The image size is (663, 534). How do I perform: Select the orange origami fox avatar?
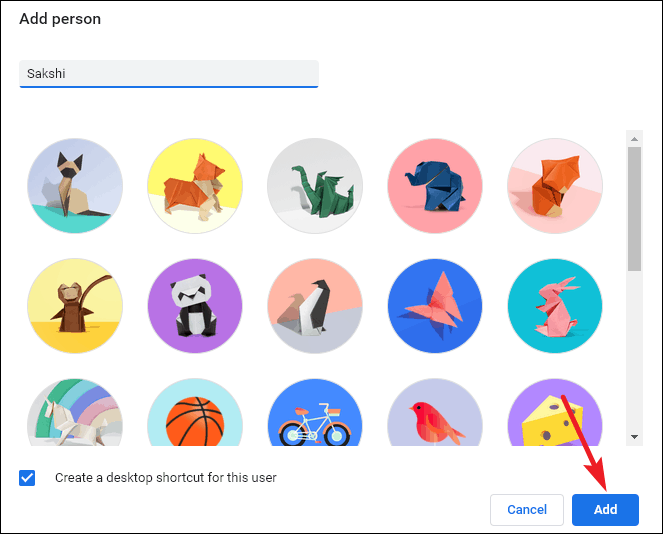coord(555,186)
